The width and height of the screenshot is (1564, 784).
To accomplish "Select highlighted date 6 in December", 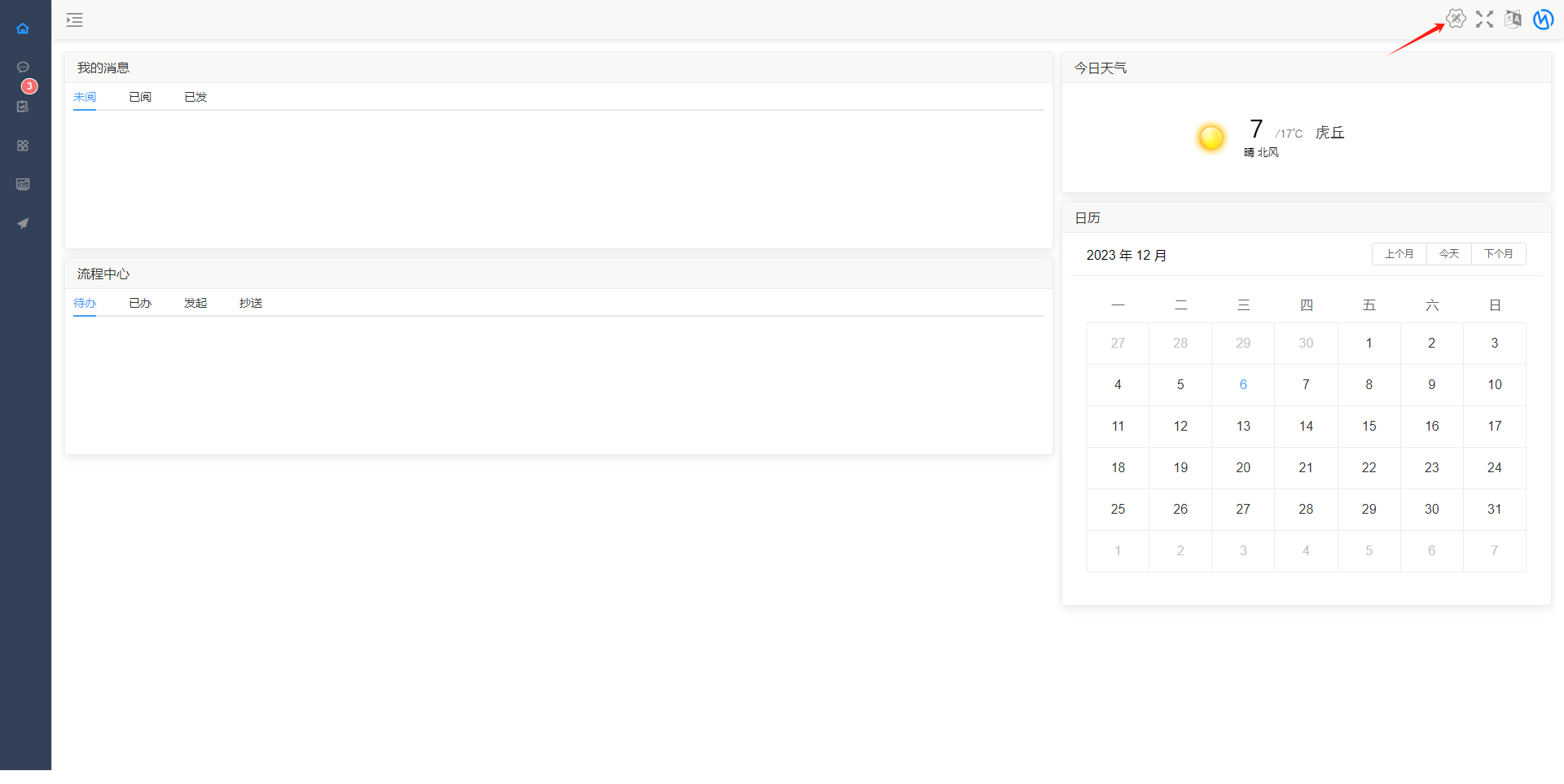I will tap(1243, 384).
